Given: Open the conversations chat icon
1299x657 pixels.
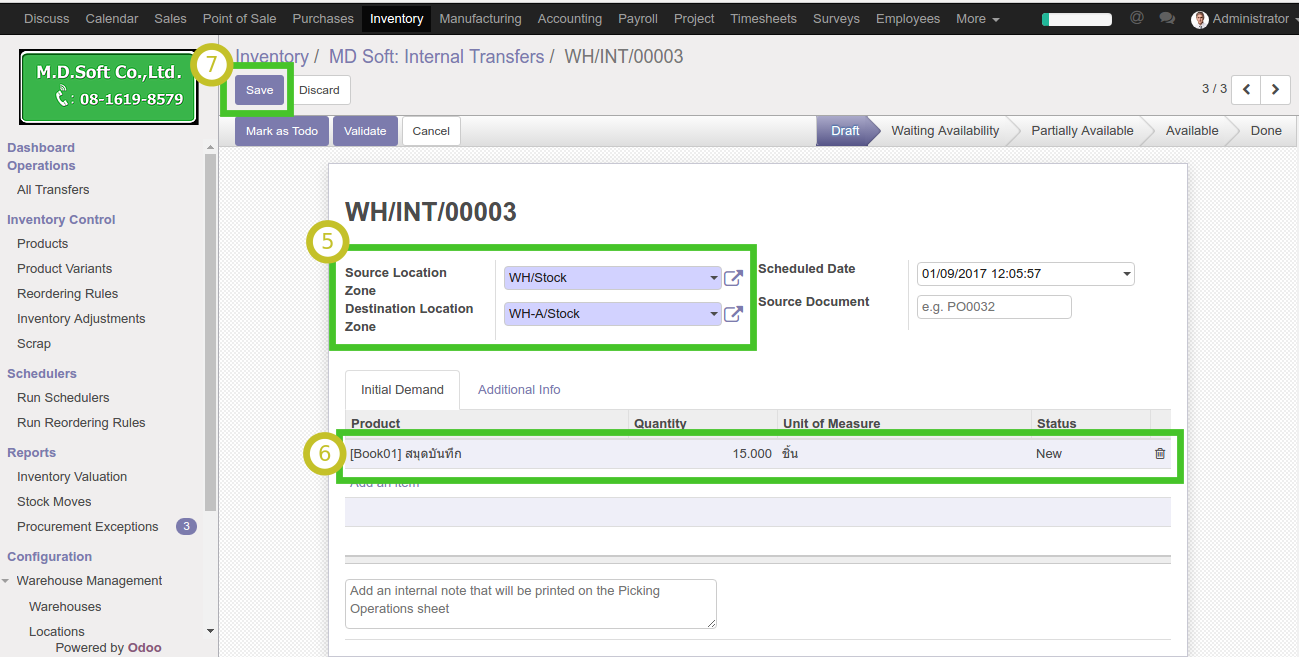Looking at the screenshot, I should coord(1166,18).
